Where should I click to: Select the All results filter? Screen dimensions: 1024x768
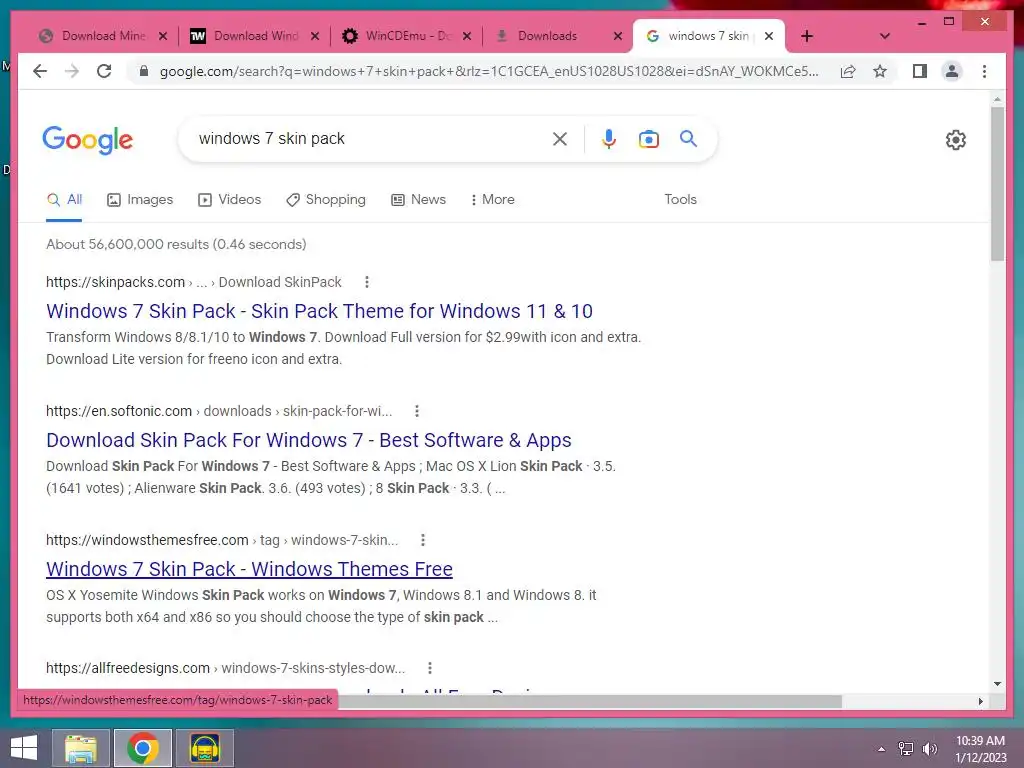64,199
